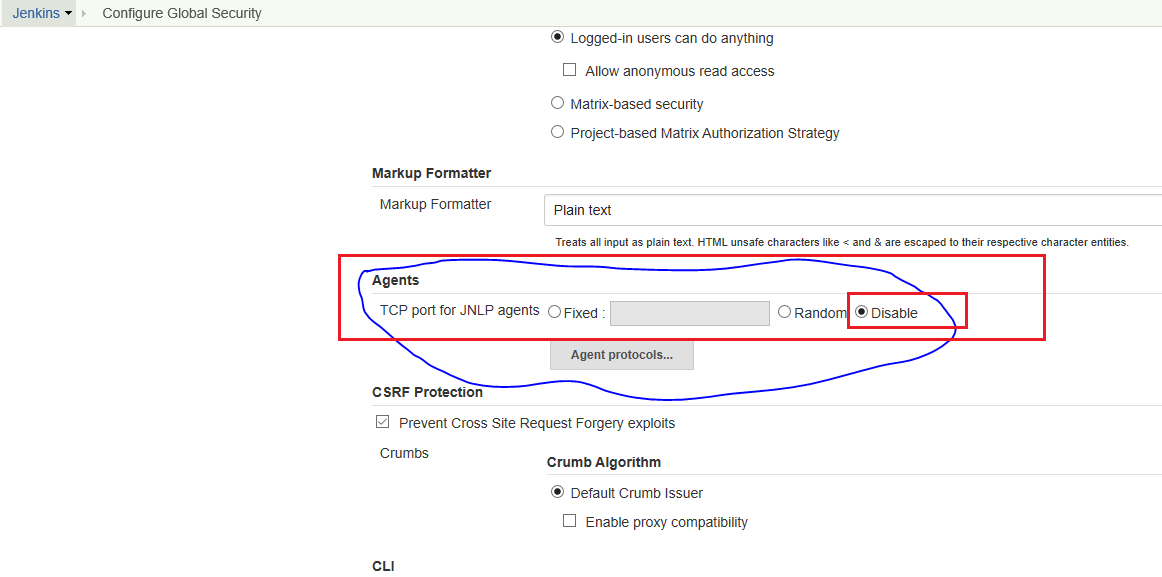This screenshot has height=577, width=1162.
Task: Click the CSRF Protection section heading
Action: click(427, 392)
